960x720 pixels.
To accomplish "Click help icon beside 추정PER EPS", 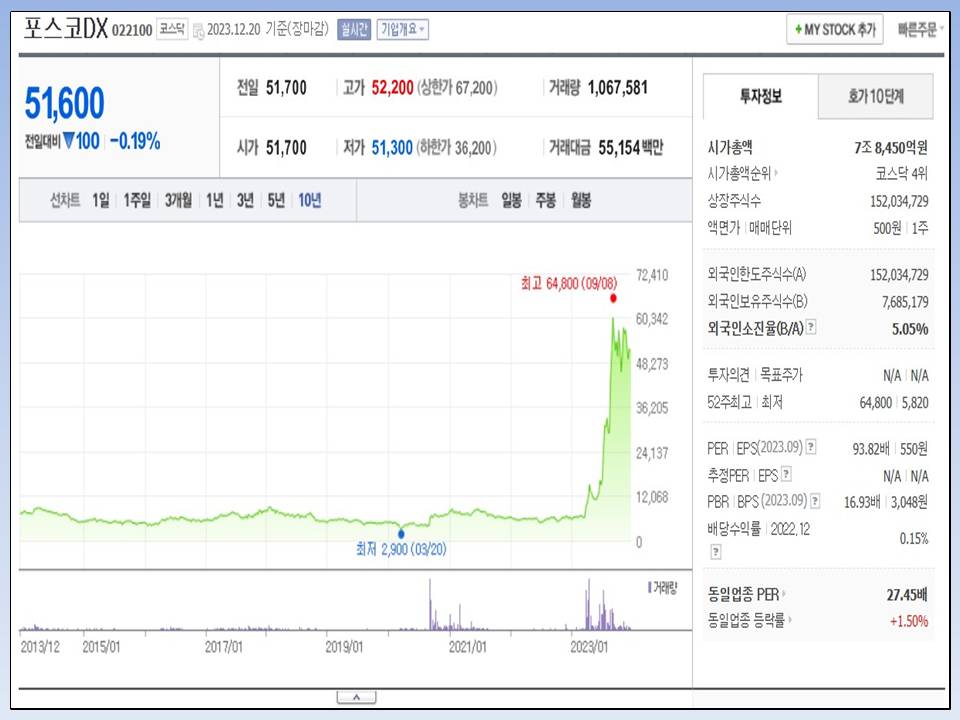I will click(x=787, y=473).
